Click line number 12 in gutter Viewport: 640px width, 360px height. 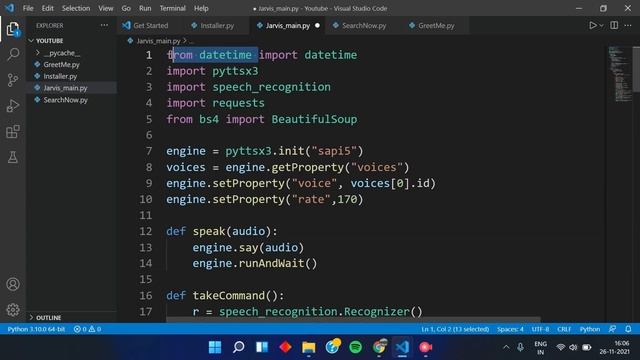[x=146, y=231]
